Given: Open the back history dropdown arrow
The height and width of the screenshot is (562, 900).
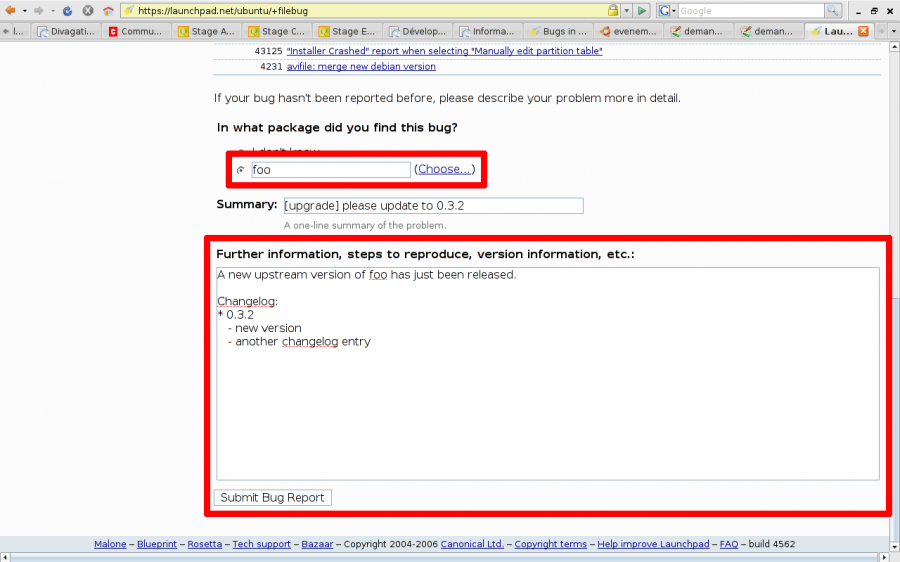Looking at the screenshot, I should (25, 11).
